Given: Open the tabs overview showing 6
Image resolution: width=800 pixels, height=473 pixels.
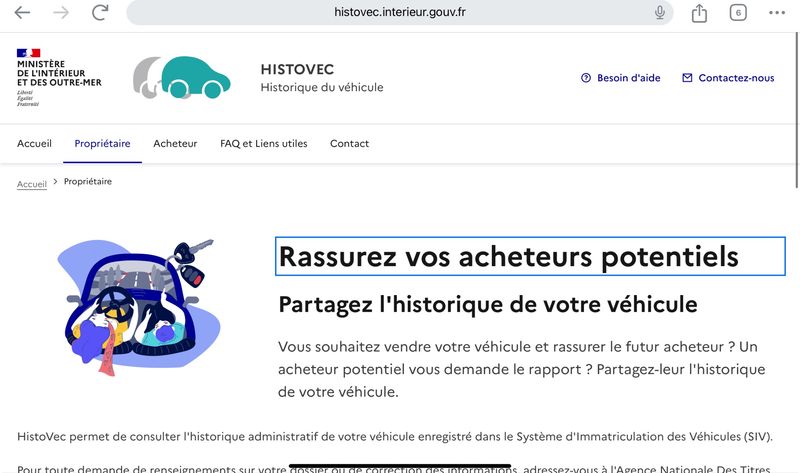Looking at the screenshot, I should (x=738, y=13).
